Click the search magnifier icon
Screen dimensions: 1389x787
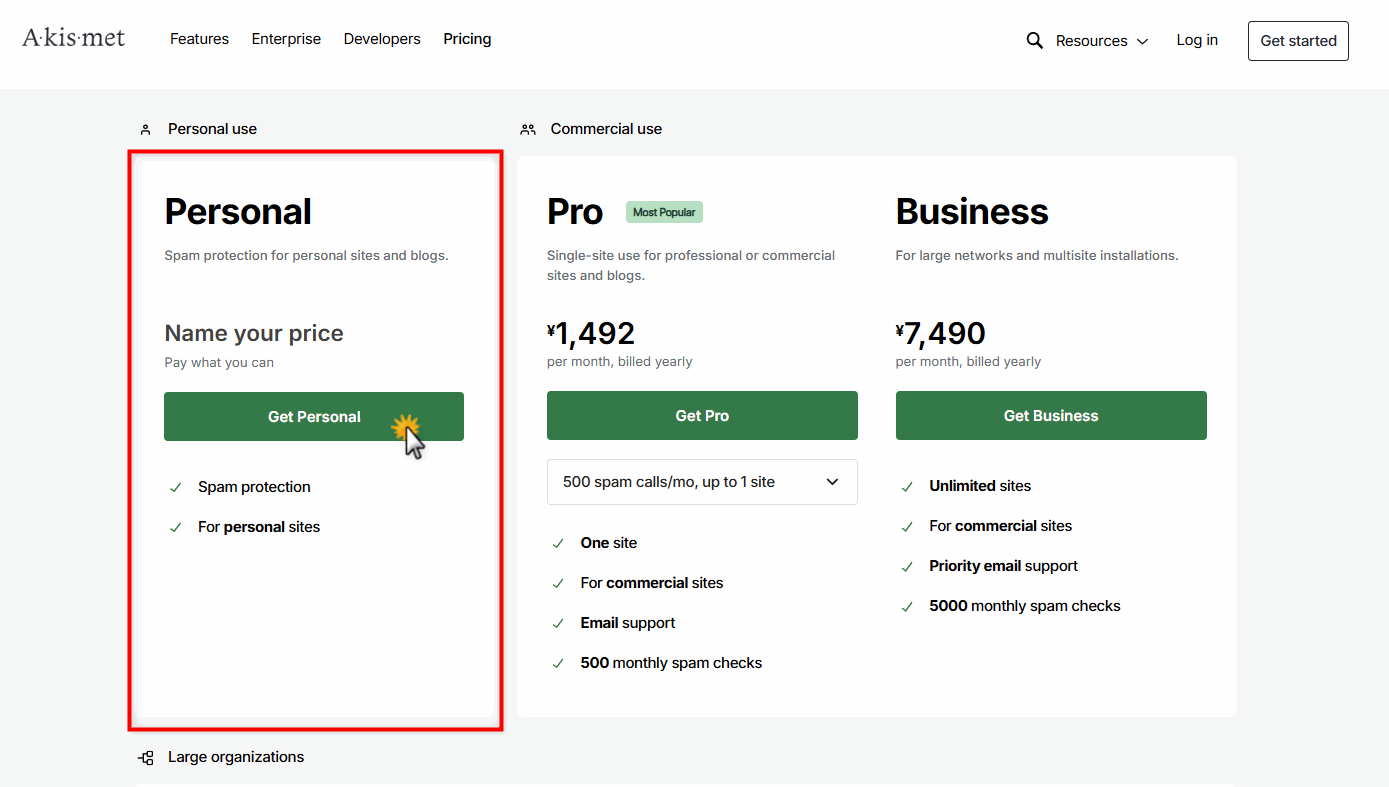coord(1035,40)
